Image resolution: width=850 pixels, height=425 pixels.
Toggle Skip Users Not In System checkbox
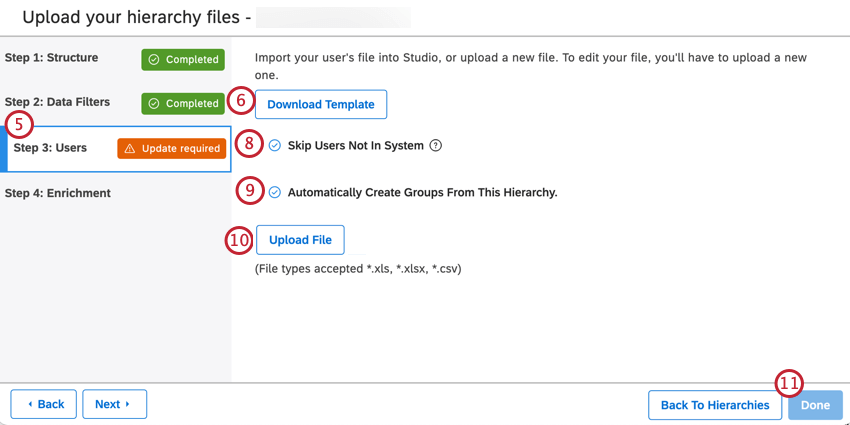point(275,145)
